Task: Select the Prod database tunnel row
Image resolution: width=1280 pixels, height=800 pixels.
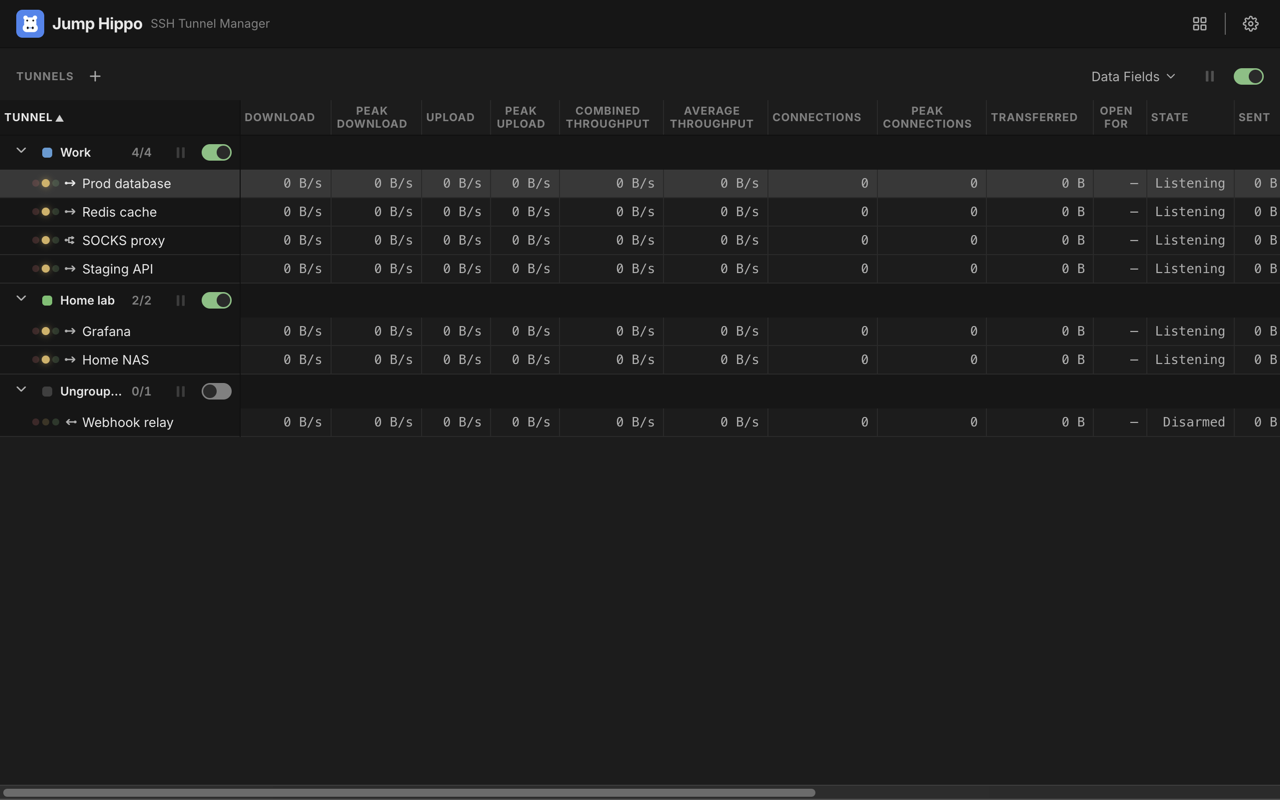Action: (640, 184)
